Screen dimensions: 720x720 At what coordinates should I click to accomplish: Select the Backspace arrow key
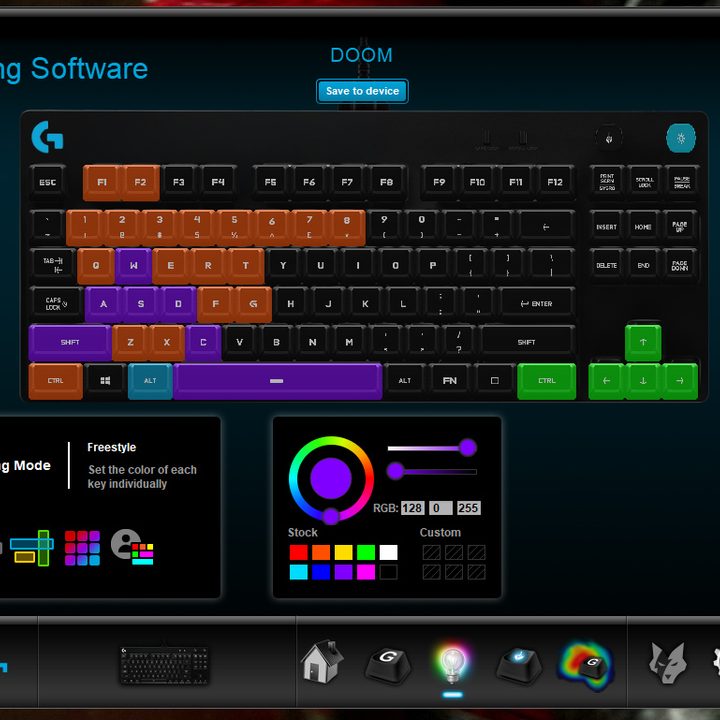(x=546, y=227)
